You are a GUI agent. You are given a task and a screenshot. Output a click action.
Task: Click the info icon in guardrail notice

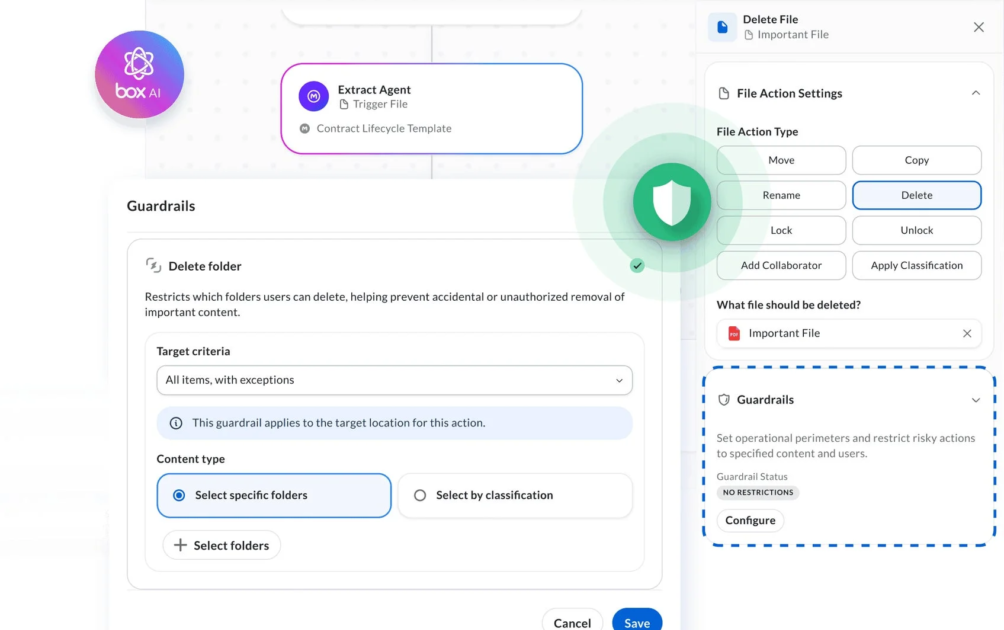[175, 423]
